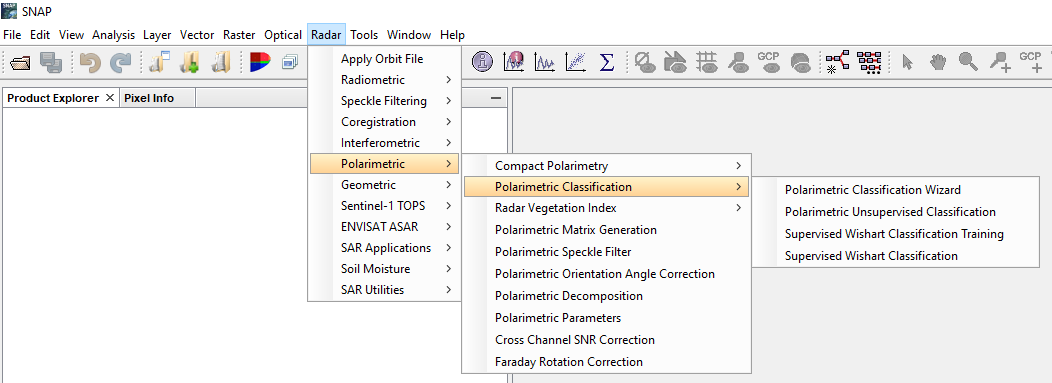The width and height of the screenshot is (1052, 383).
Task: Toggle the no-data overlay eye icon
Action: [x=645, y=62]
